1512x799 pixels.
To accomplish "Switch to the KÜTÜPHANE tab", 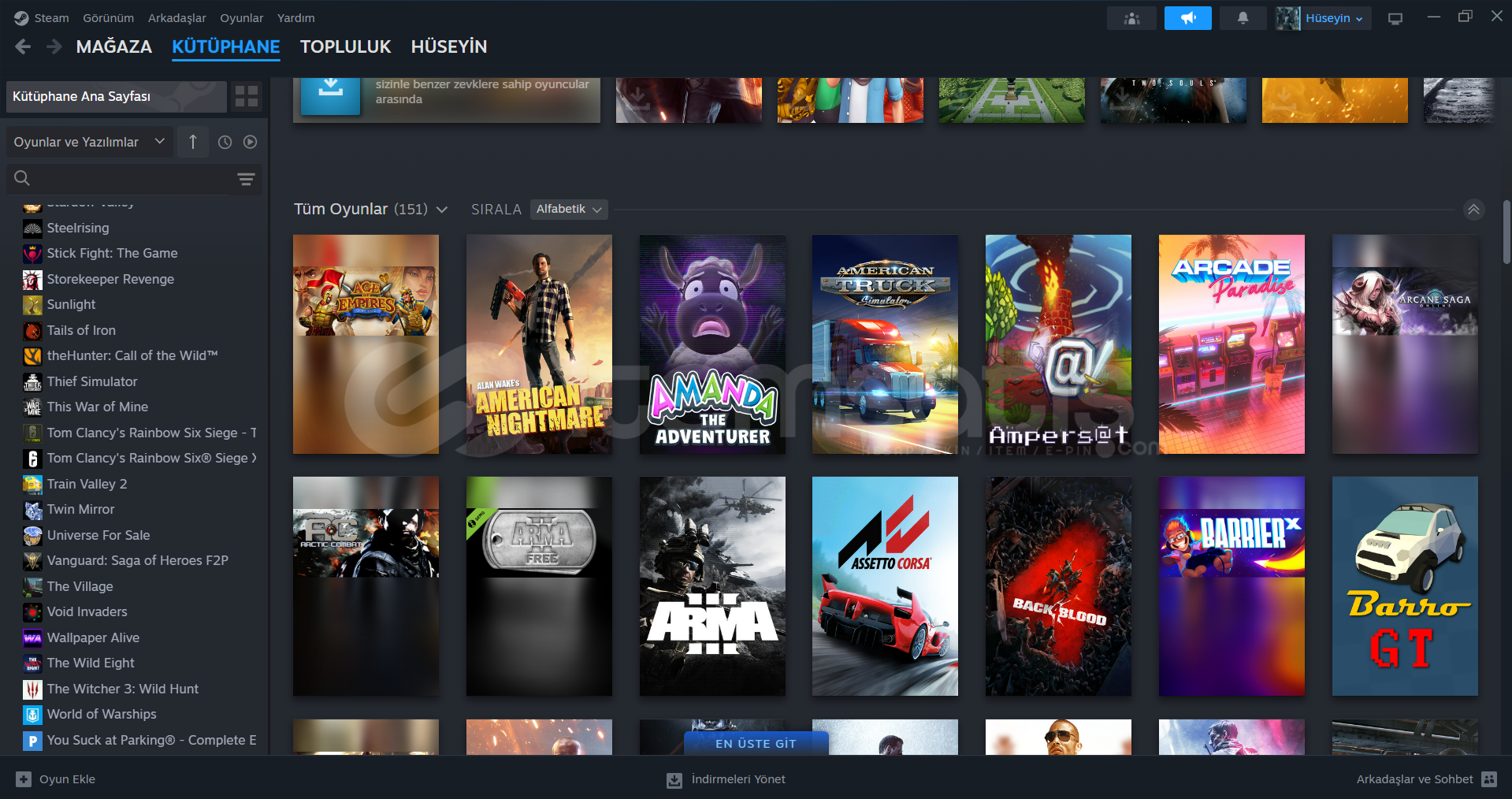I will 226,46.
